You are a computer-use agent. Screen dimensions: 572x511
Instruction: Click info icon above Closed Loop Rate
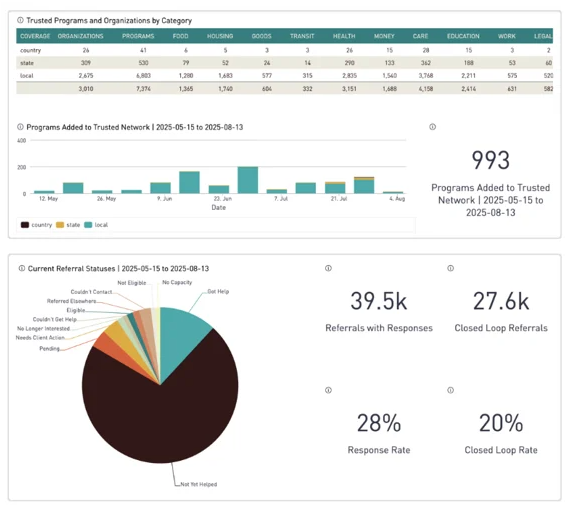pyautogui.click(x=451, y=390)
